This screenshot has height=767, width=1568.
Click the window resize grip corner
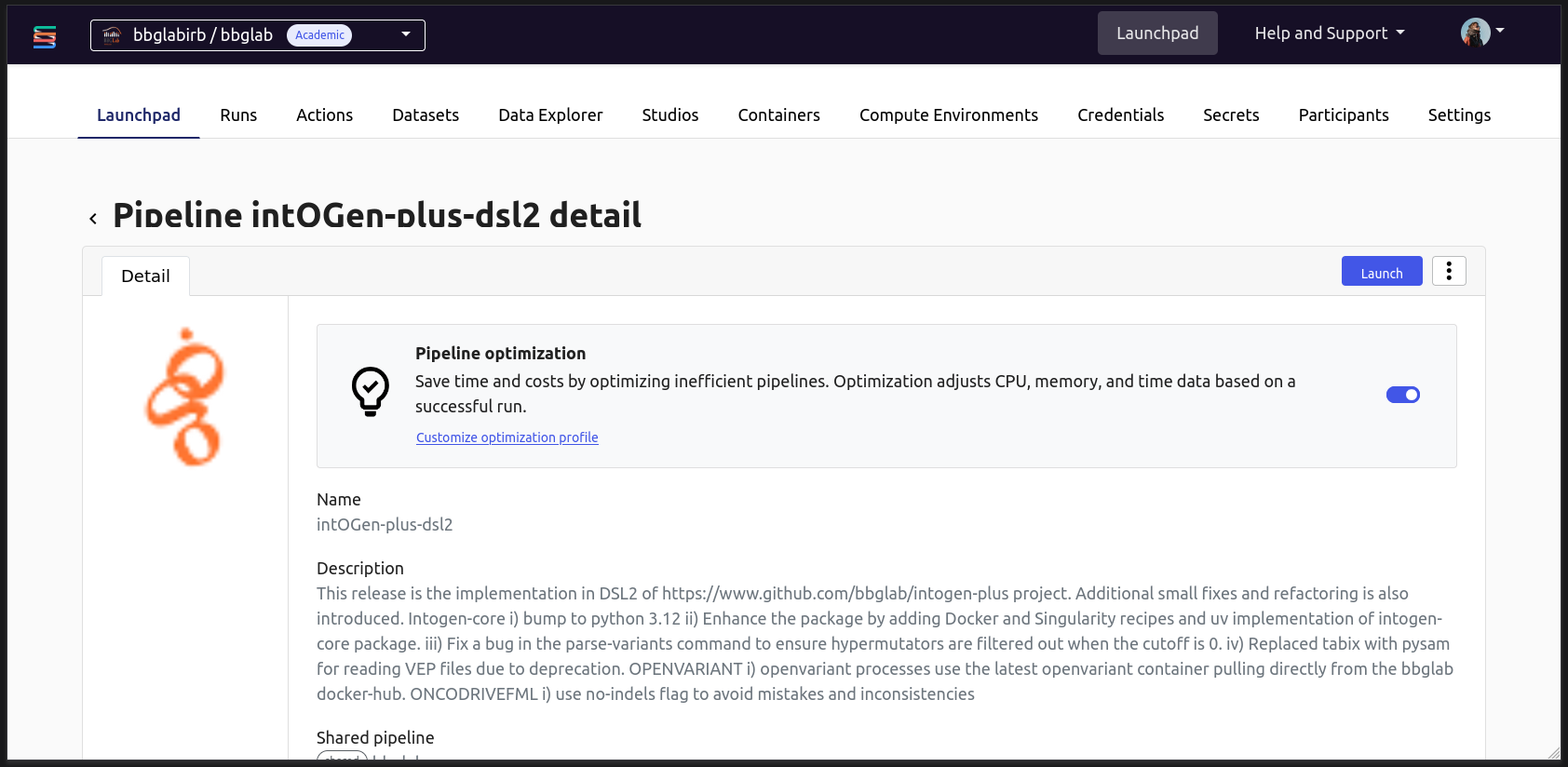(x=1553, y=752)
